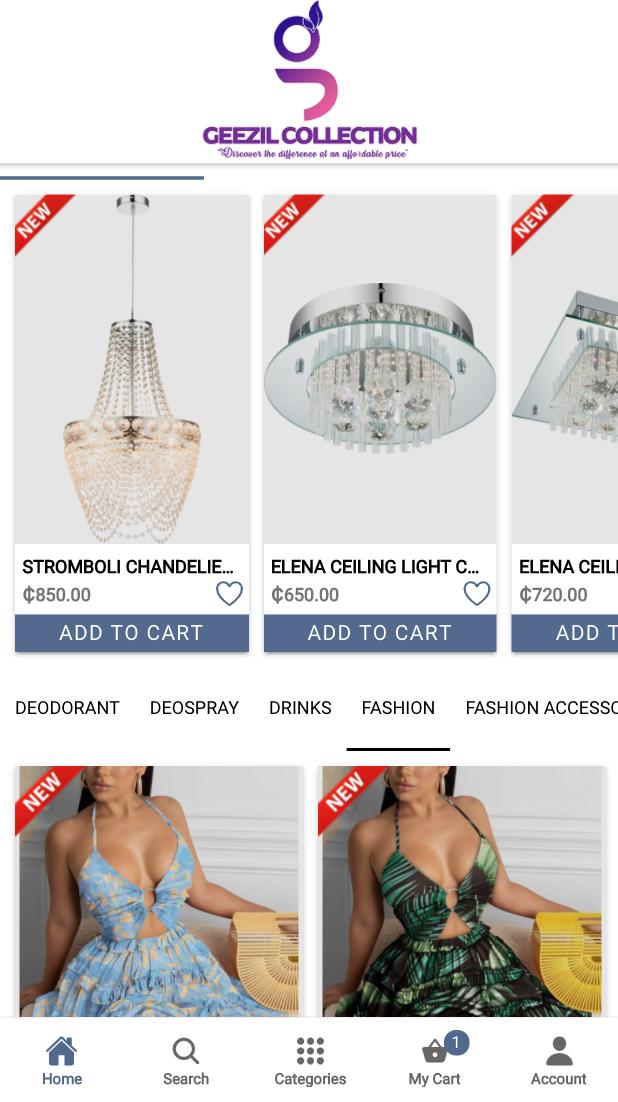The height and width of the screenshot is (1102, 618).
Task: Favorite the Stromboli Chandelier with heart icon
Action: click(x=229, y=594)
